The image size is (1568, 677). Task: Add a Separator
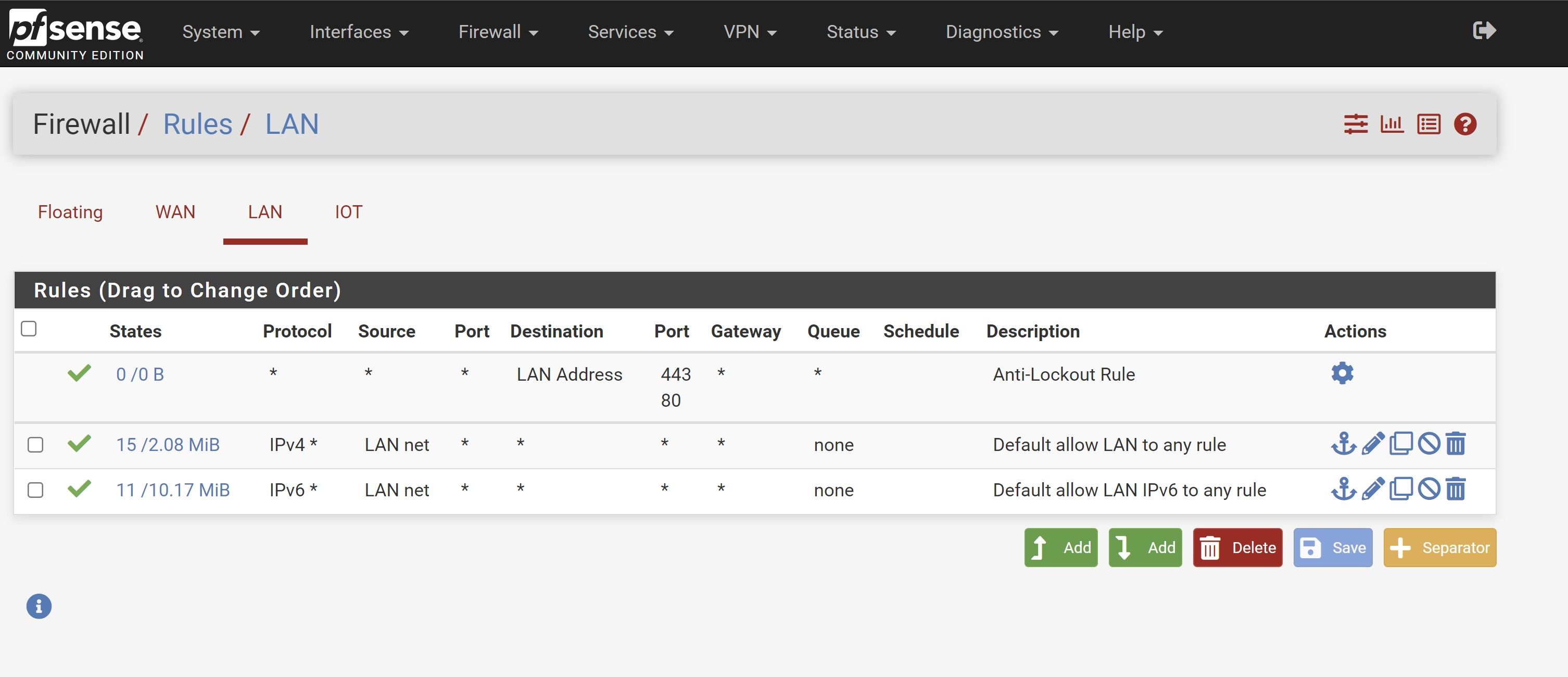(x=1439, y=547)
